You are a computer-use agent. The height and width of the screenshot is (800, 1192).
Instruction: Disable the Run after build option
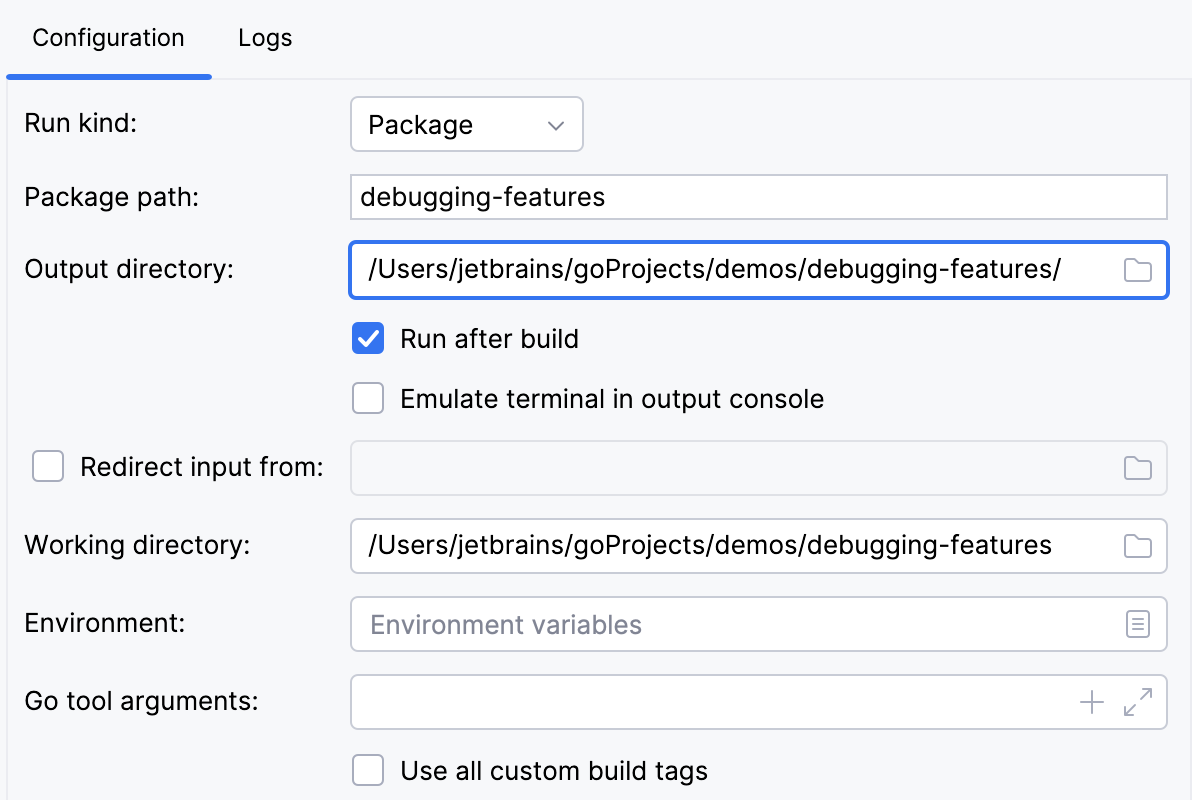click(368, 338)
